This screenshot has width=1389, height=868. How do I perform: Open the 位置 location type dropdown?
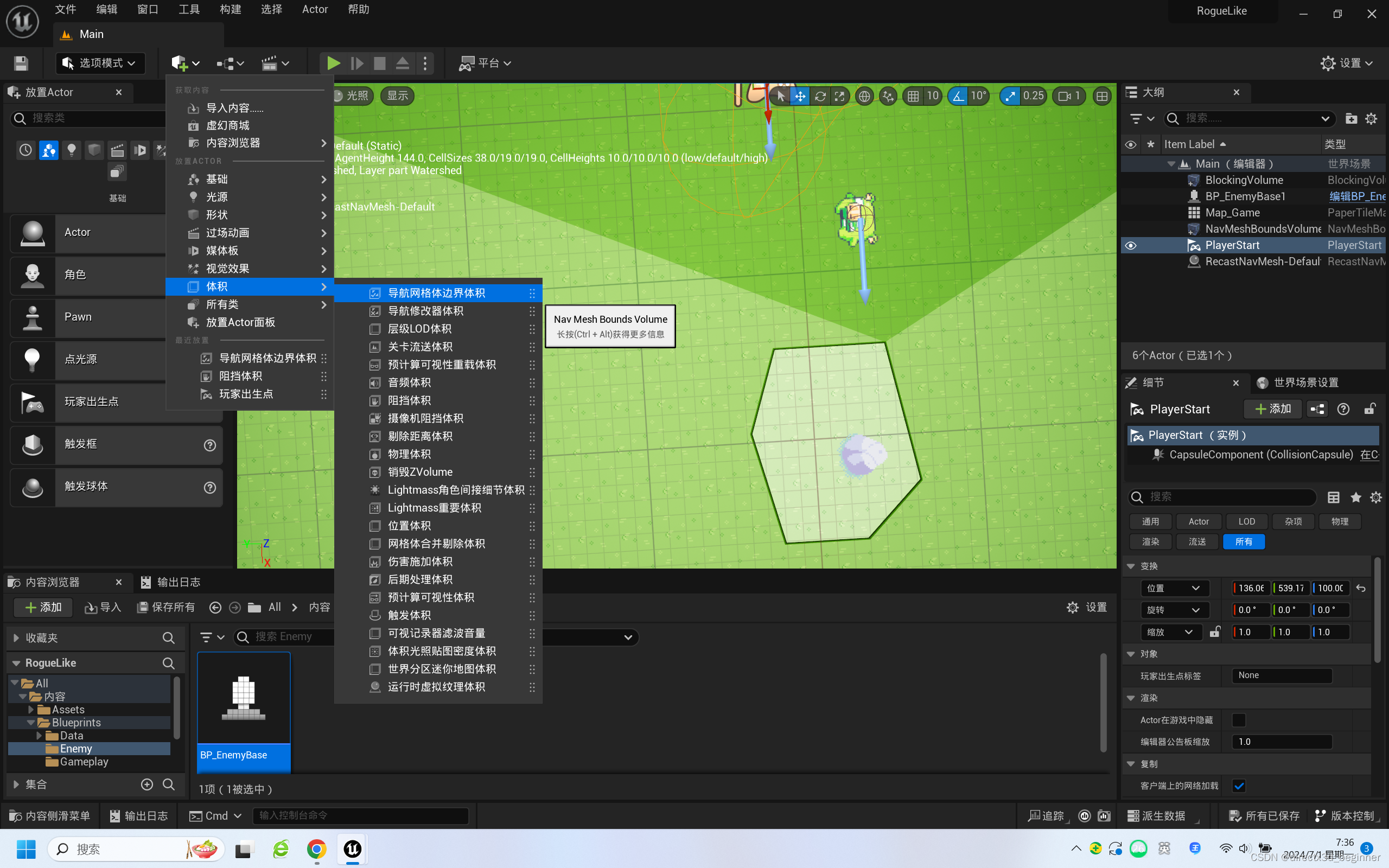(x=1174, y=588)
